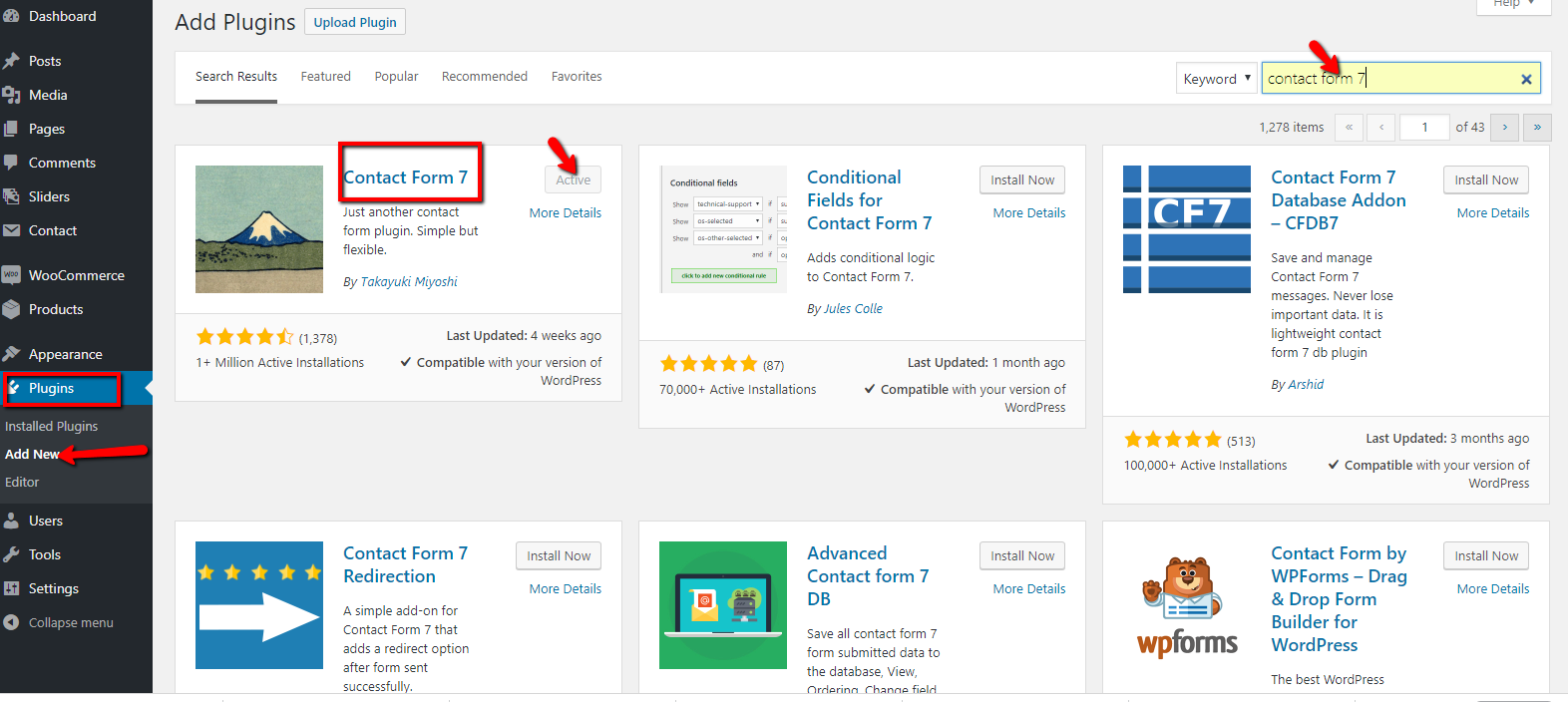Click the Upload Plugin button
The width and height of the screenshot is (1568, 702).
point(355,22)
